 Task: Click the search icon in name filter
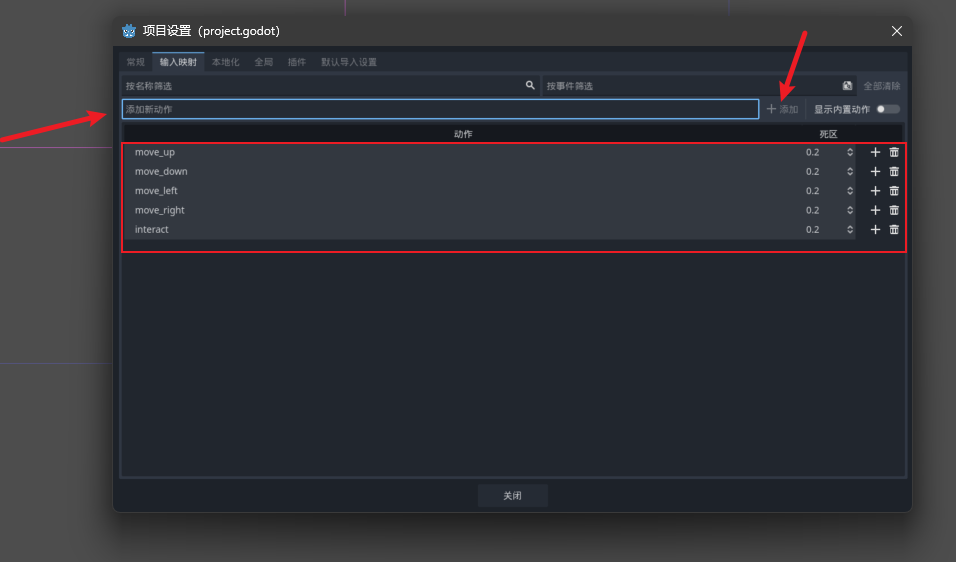point(530,86)
